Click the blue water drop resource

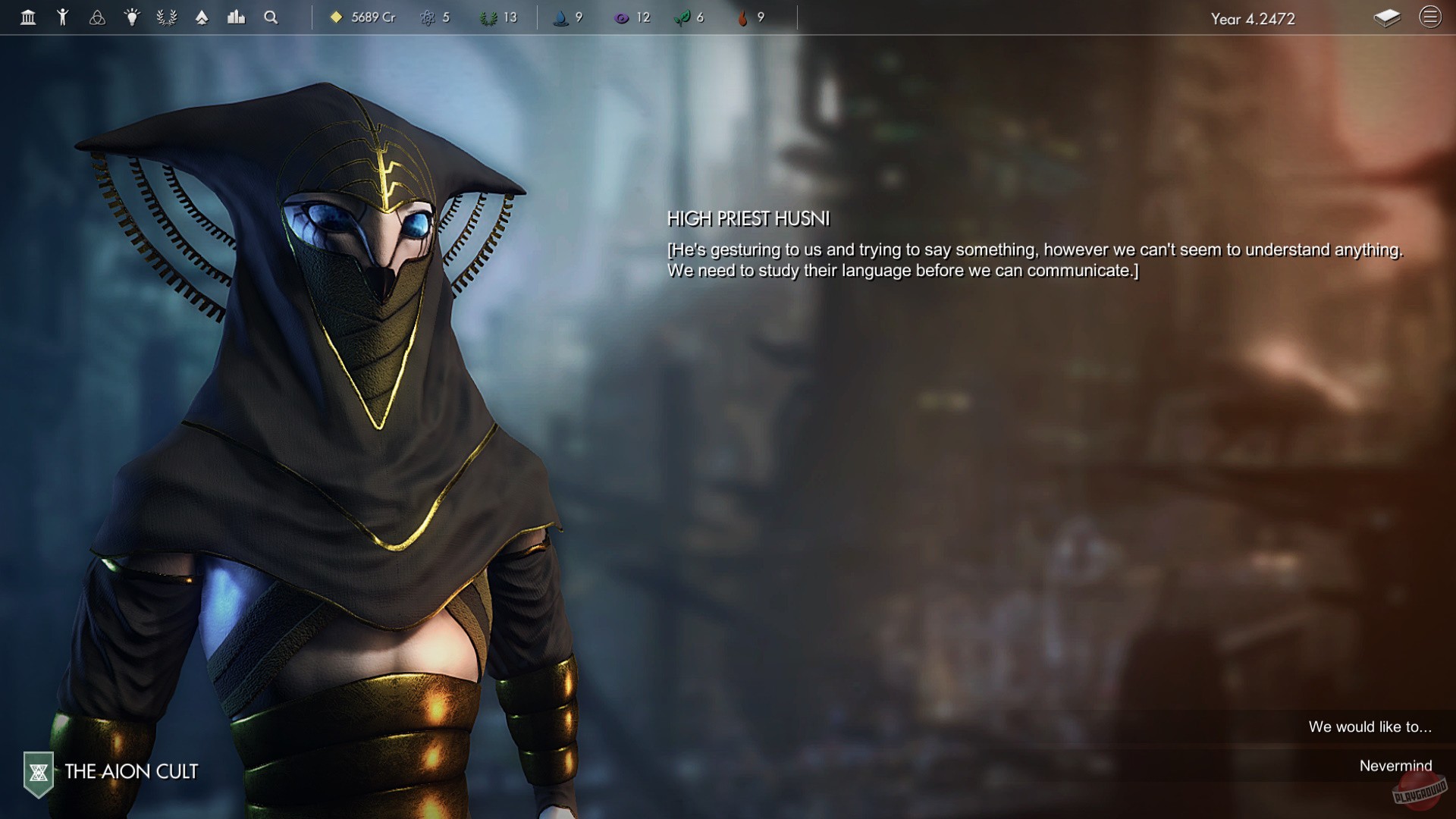568,17
